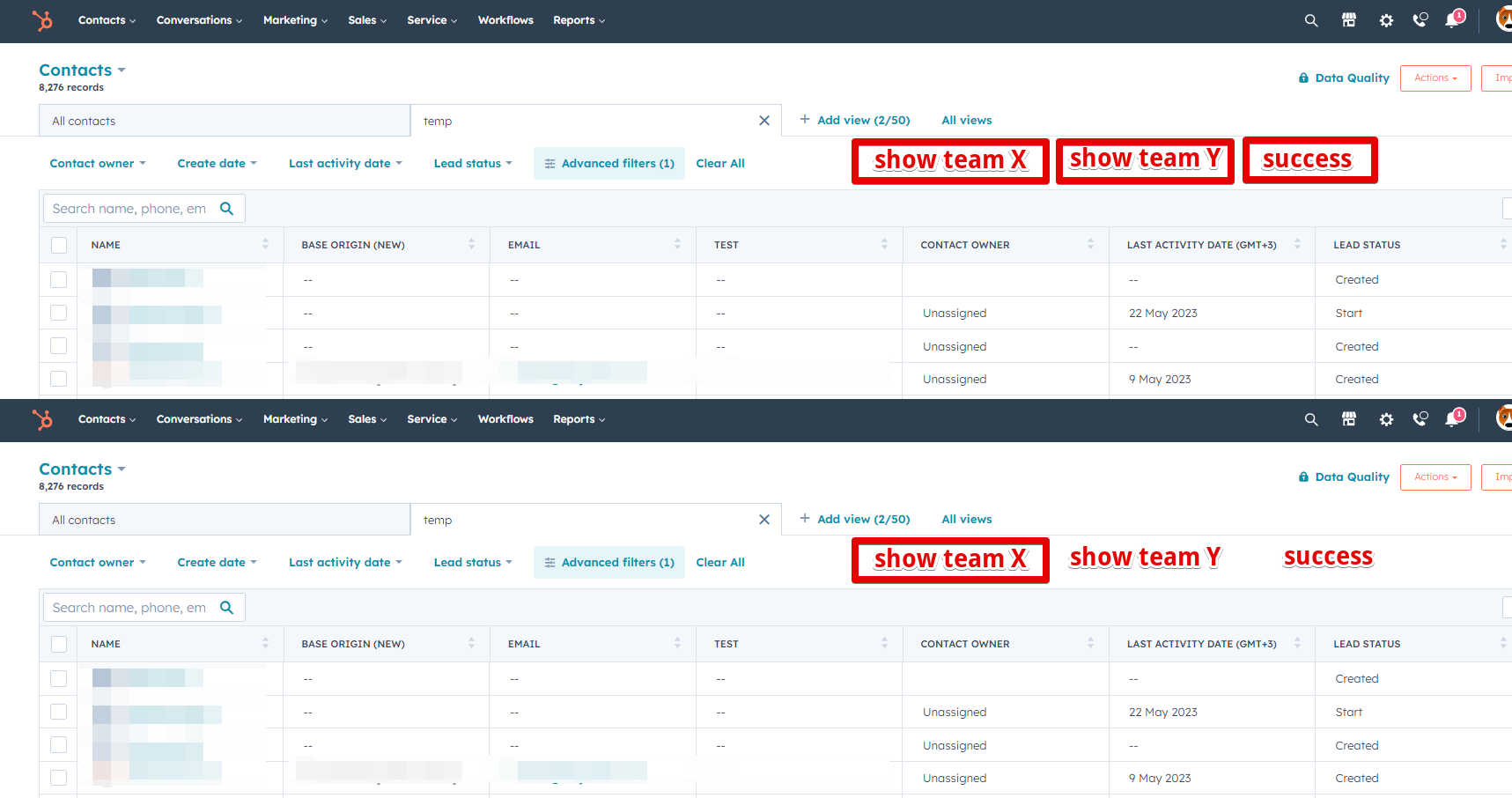Tick the checkbox on the Unassigned row with Start status
The height and width of the screenshot is (798, 1512).
click(58, 313)
